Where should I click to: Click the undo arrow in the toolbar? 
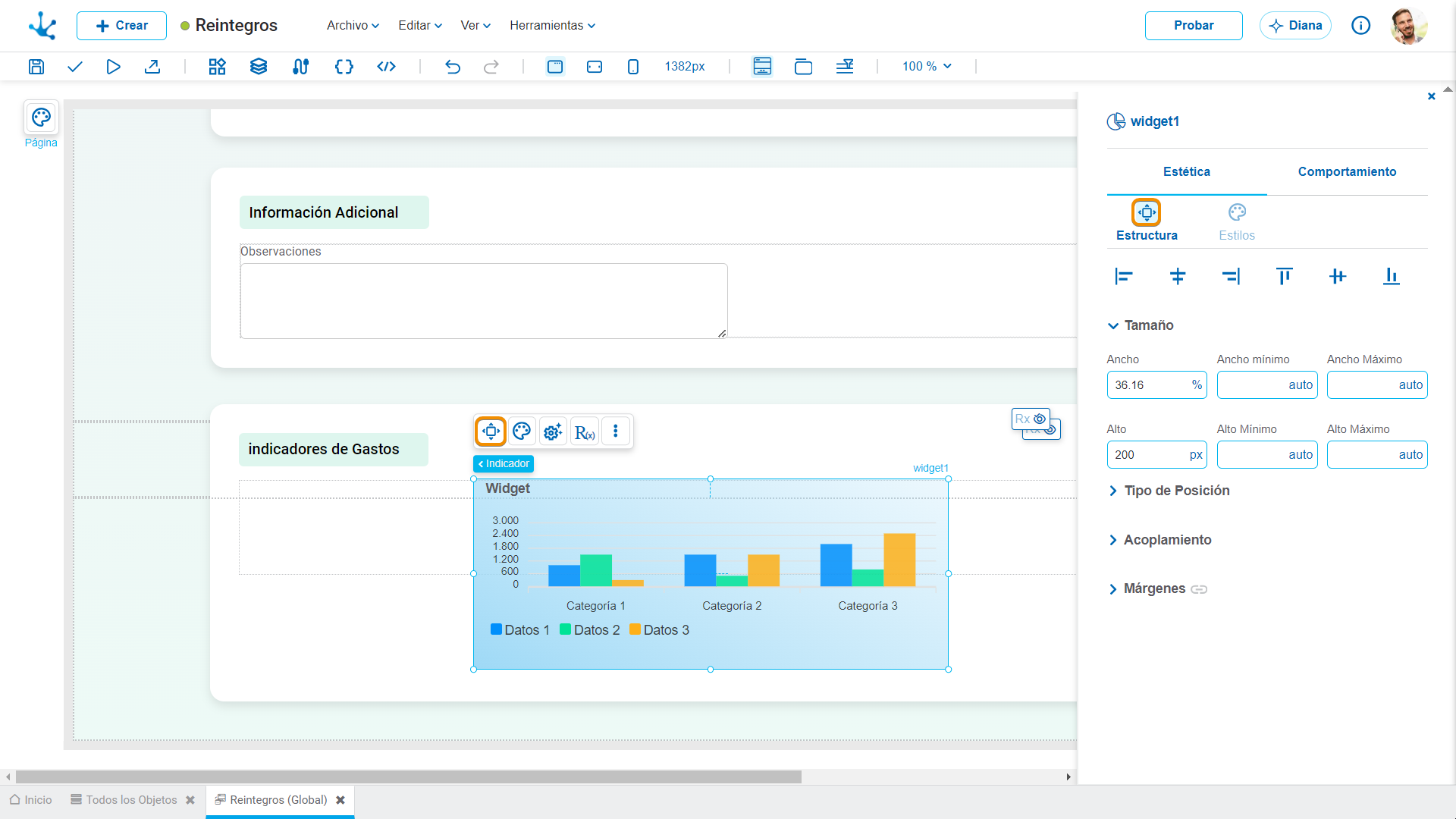453,67
